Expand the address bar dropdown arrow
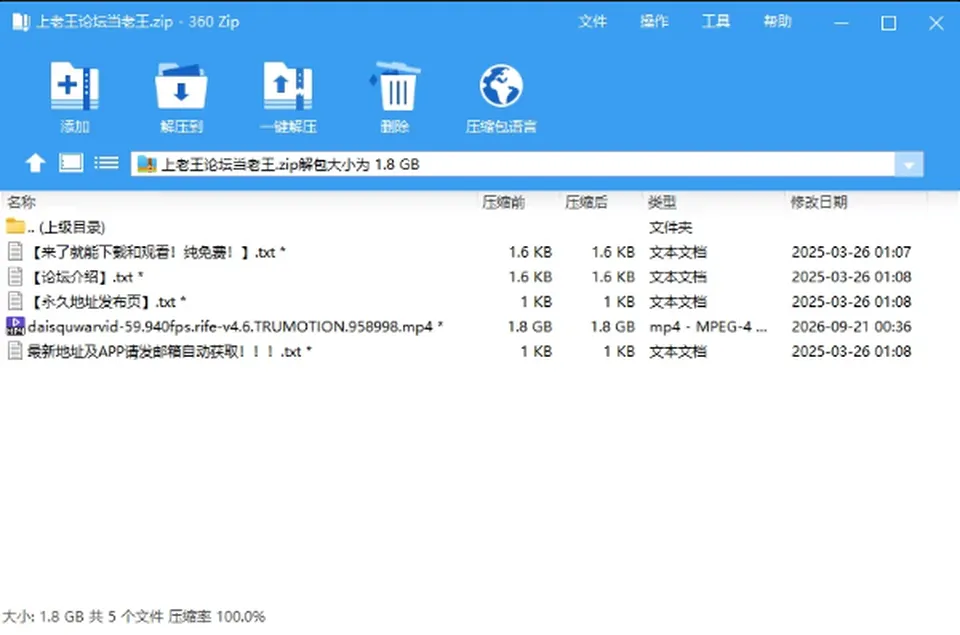Viewport: 960px width, 635px height. pyautogui.click(x=909, y=164)
